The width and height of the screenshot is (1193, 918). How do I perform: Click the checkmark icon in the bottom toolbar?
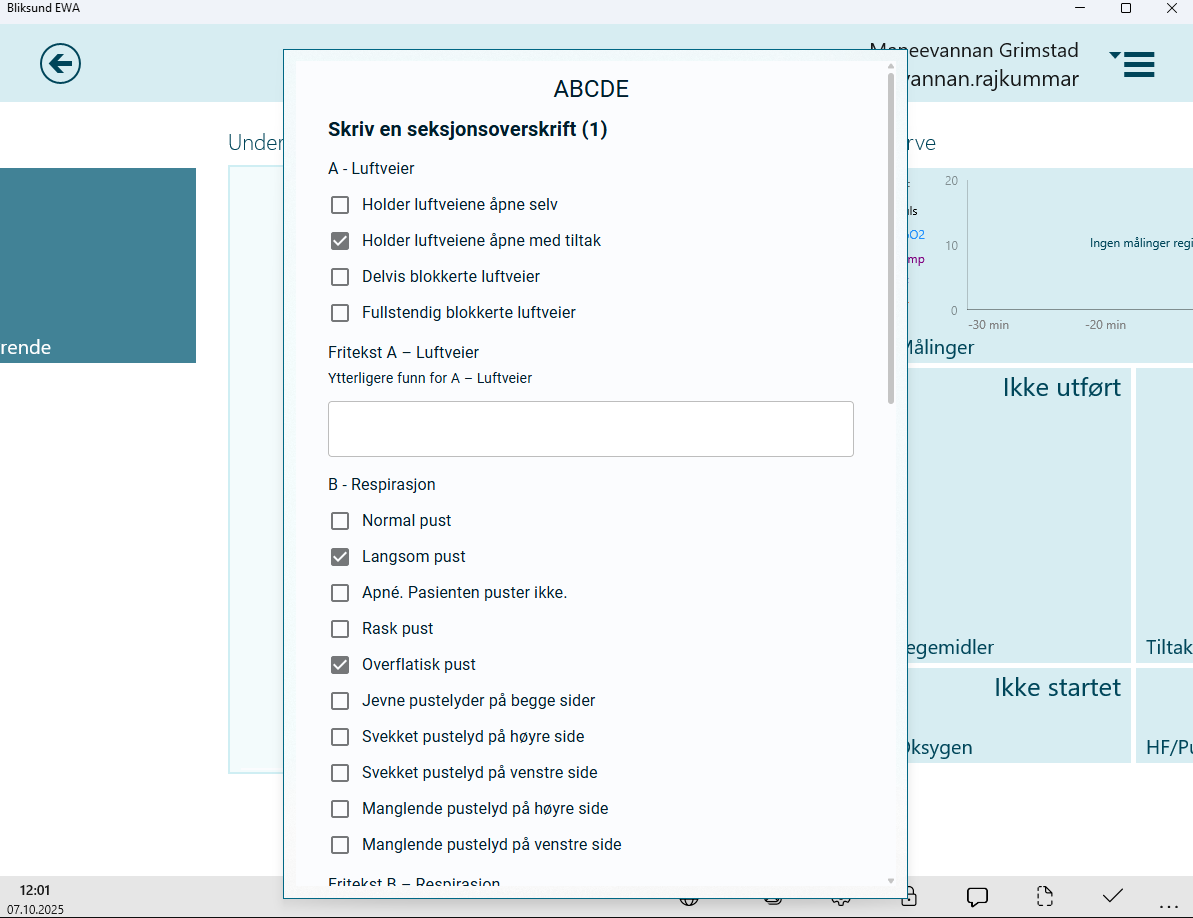1112,897
